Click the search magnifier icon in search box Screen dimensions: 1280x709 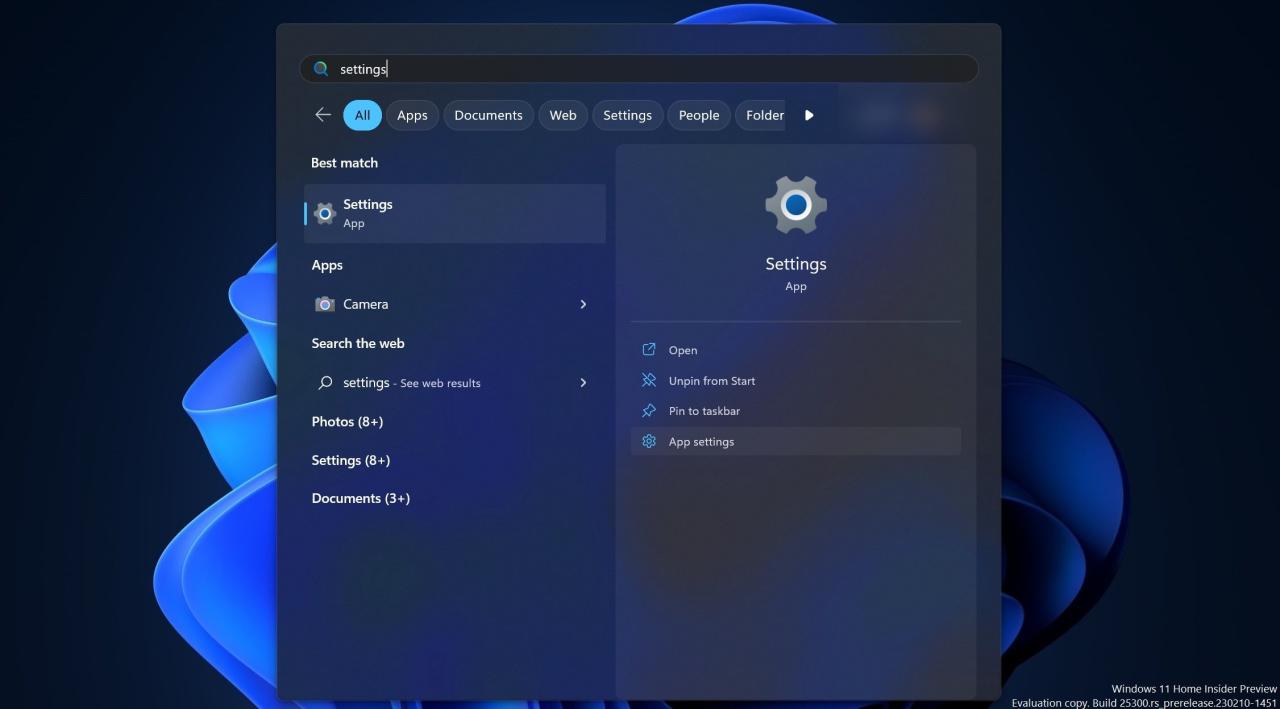coord(321,69)
